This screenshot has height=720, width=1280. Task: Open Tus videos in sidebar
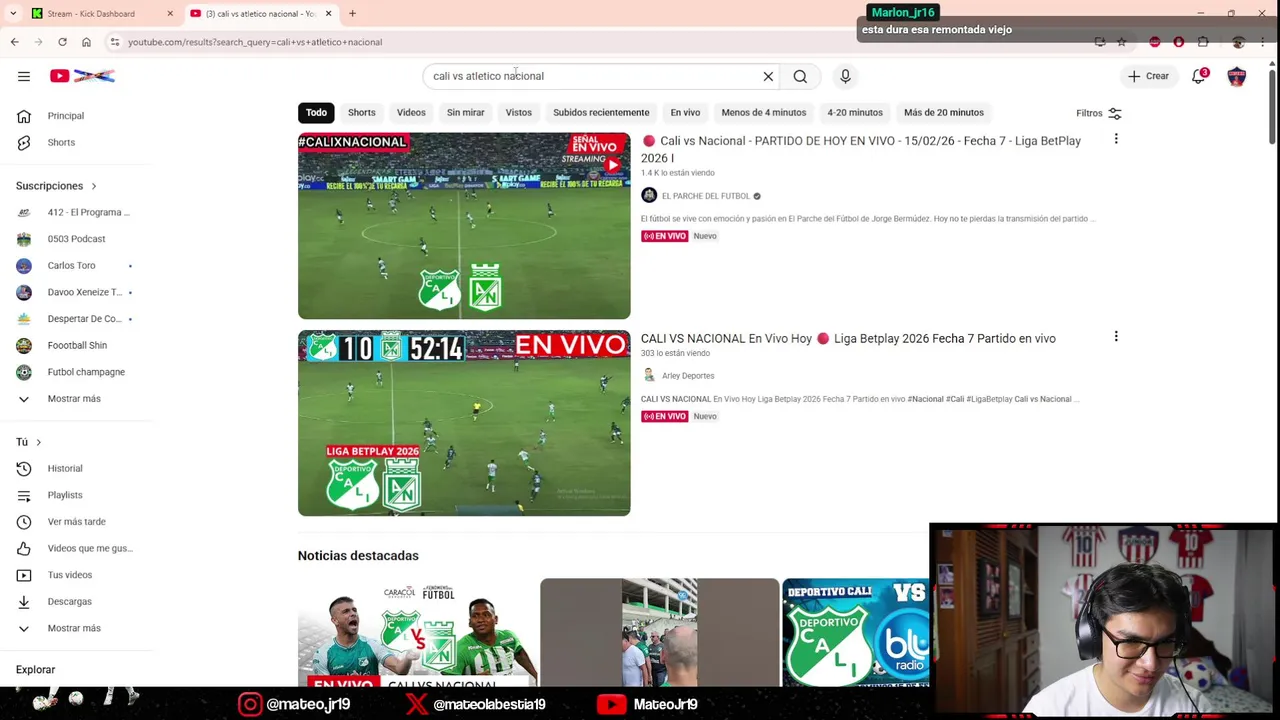click(70, 575)
